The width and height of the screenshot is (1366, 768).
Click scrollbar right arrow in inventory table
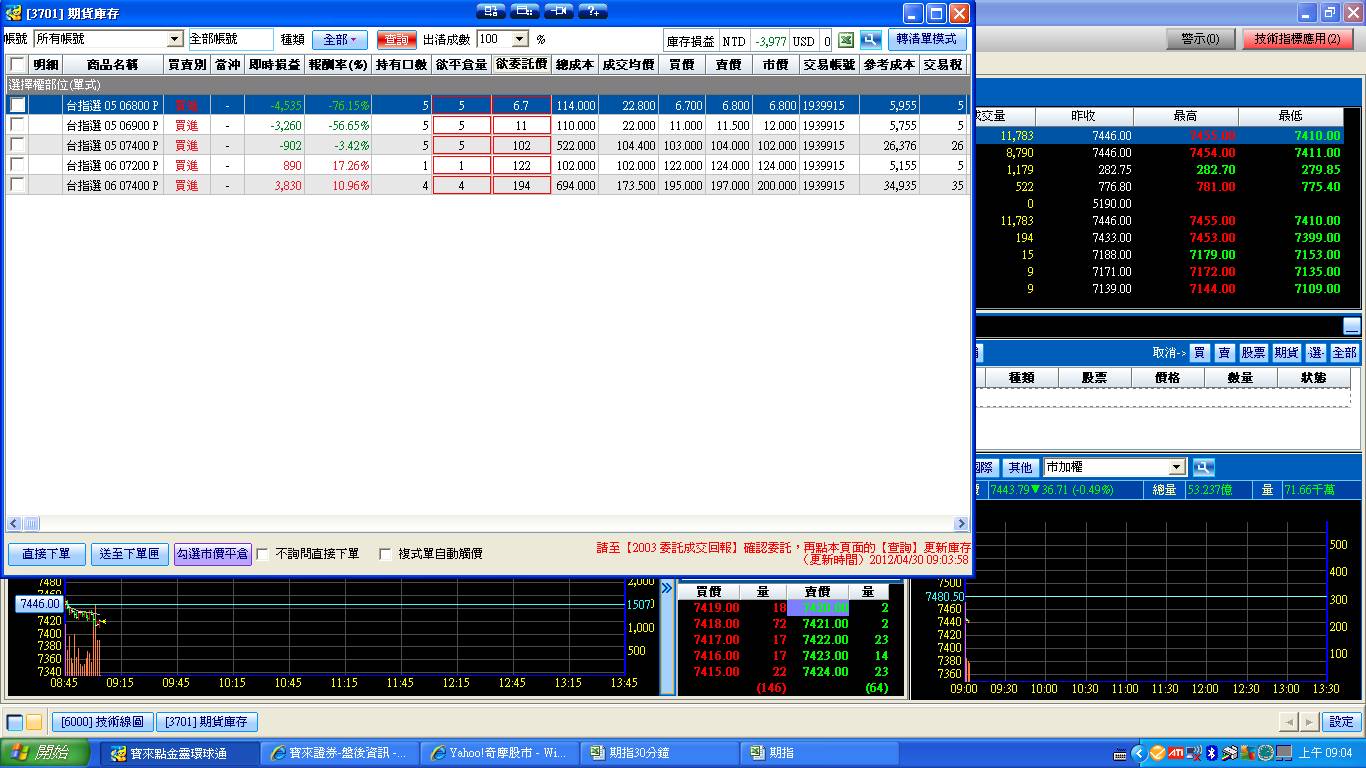pos(961,524)
